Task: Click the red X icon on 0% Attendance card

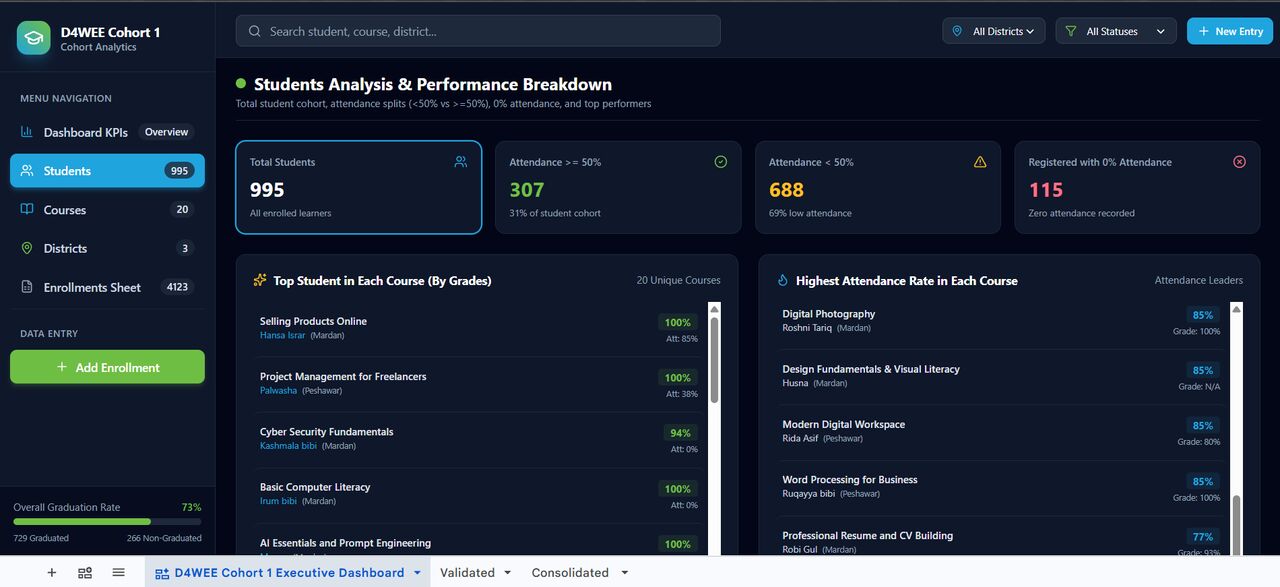Action: [1240, 162]
